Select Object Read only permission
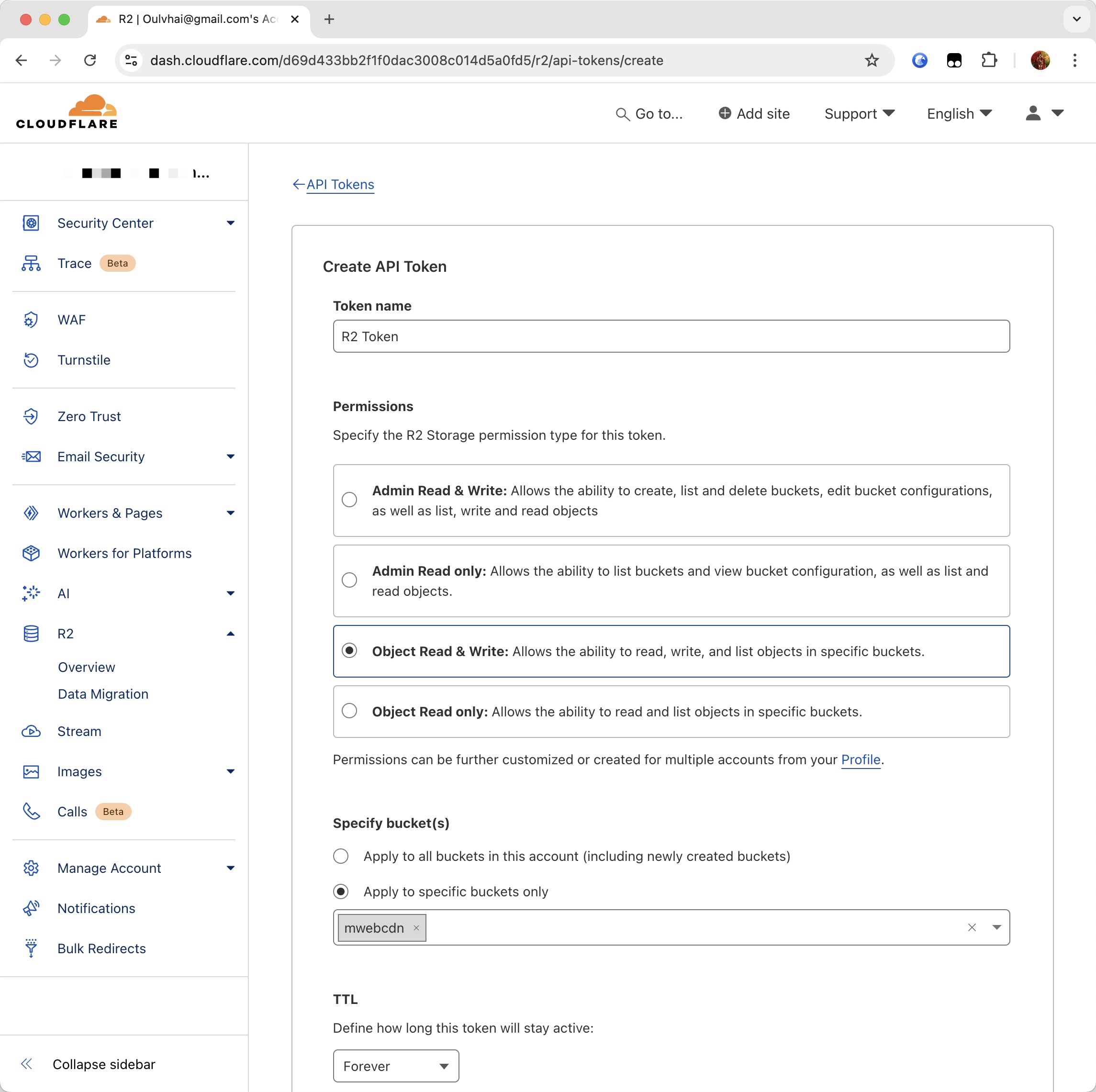 tap(349, 711)
